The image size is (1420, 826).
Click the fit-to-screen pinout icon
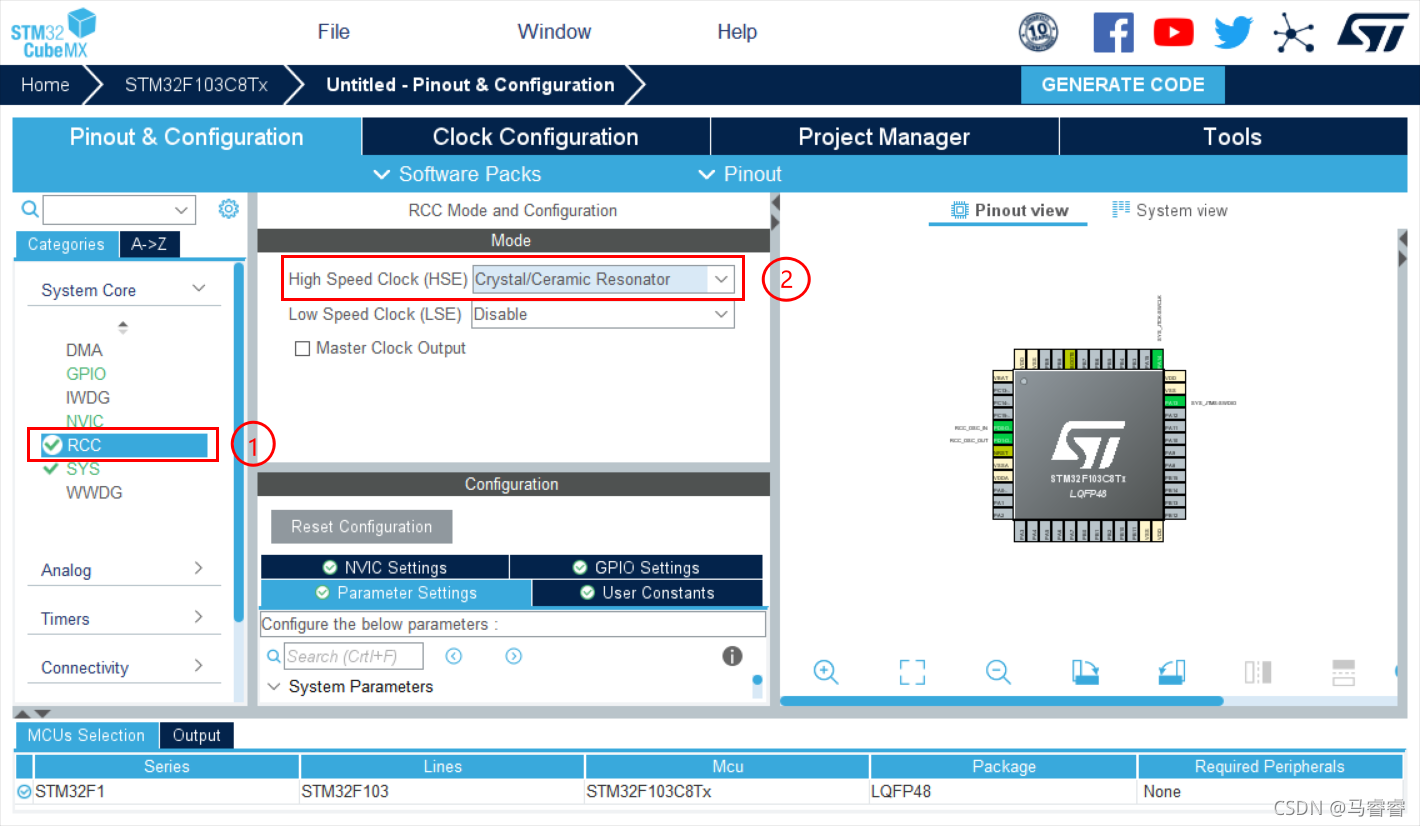click(x=912, y=671)
